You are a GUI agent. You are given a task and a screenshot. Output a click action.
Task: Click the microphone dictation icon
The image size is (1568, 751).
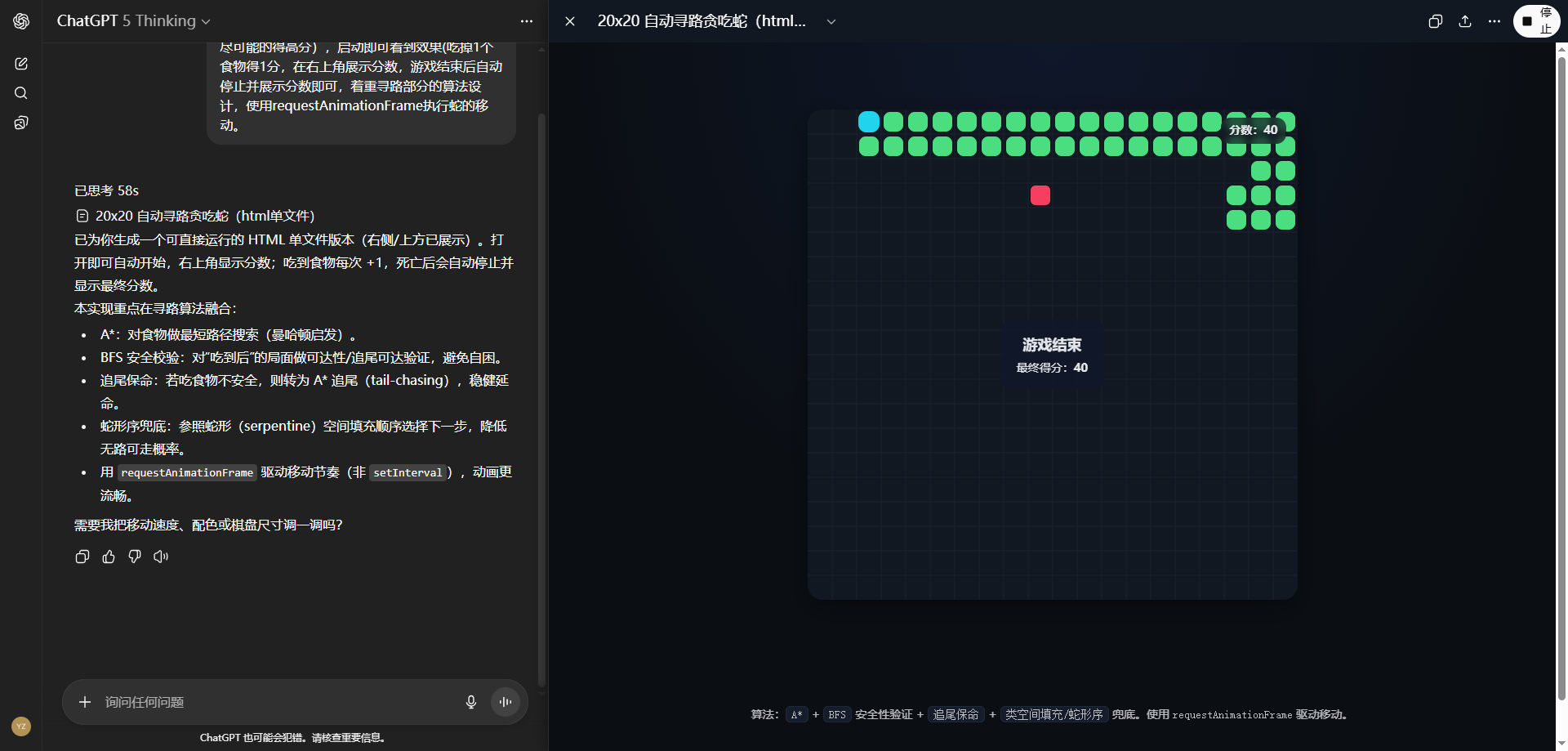470,702
